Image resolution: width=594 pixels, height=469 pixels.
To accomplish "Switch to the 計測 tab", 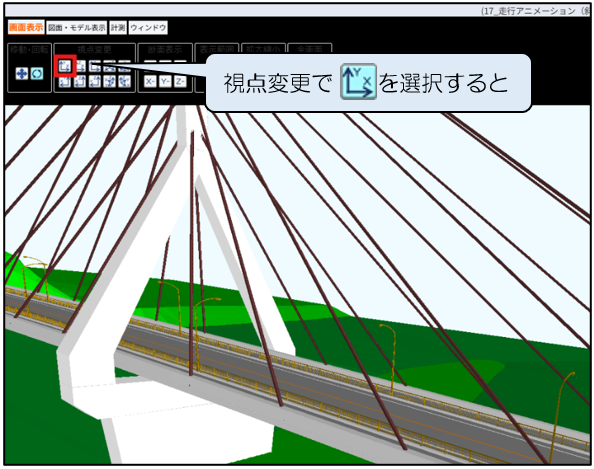I will coord(118,28).
